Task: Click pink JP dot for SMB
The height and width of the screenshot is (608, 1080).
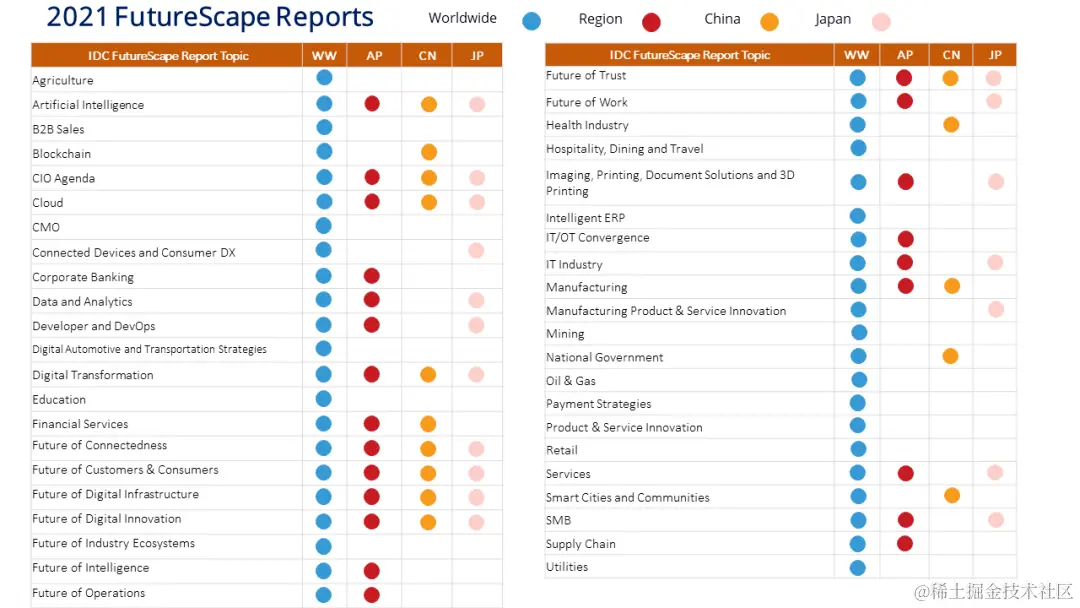Action: [x=995, y=520]
